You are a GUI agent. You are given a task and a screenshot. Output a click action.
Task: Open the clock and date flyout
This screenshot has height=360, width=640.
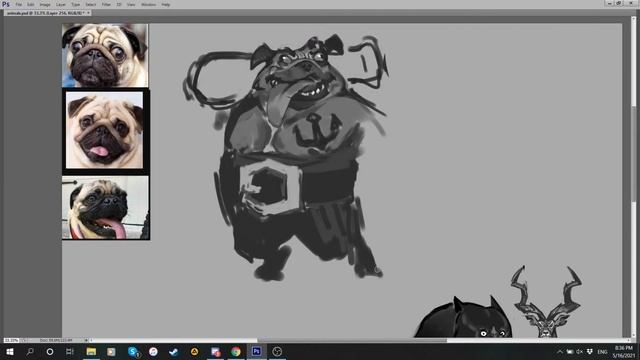[x=623, y=351]
